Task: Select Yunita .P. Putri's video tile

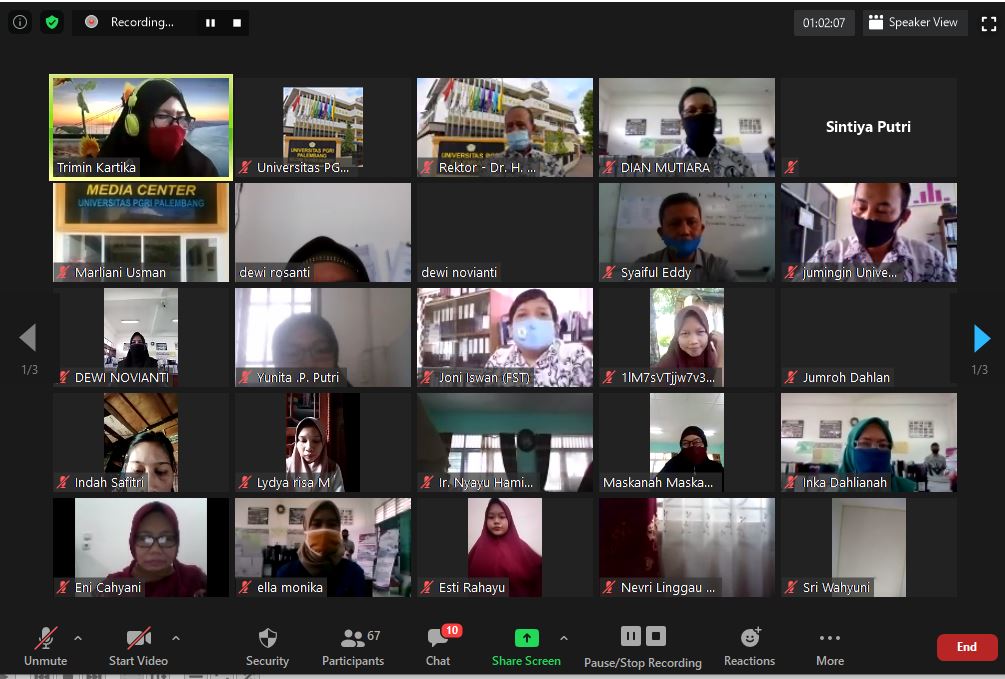Action: click(323, 337)
